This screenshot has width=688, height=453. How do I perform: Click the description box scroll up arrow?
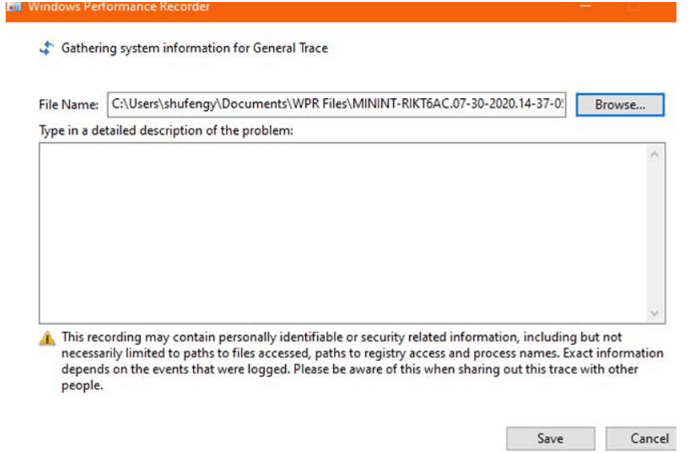(x=654, y=155)
